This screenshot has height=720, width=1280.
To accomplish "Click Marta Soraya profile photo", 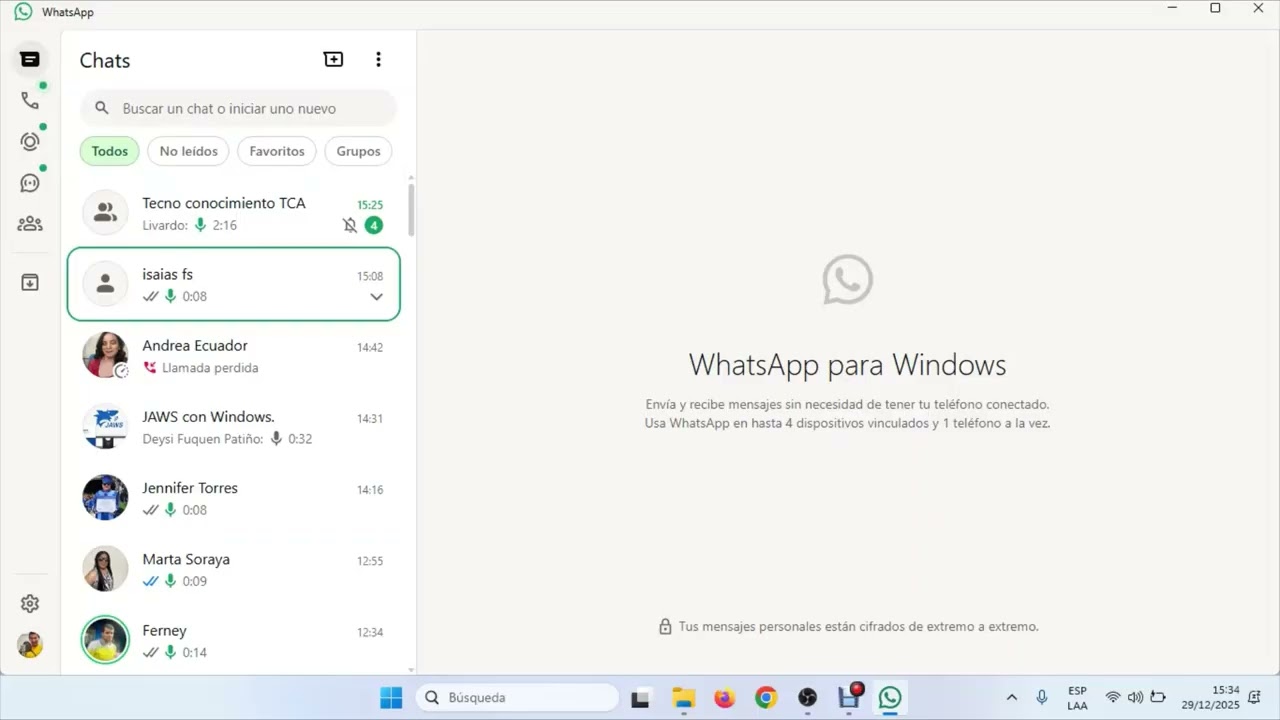I will (105, 568).
